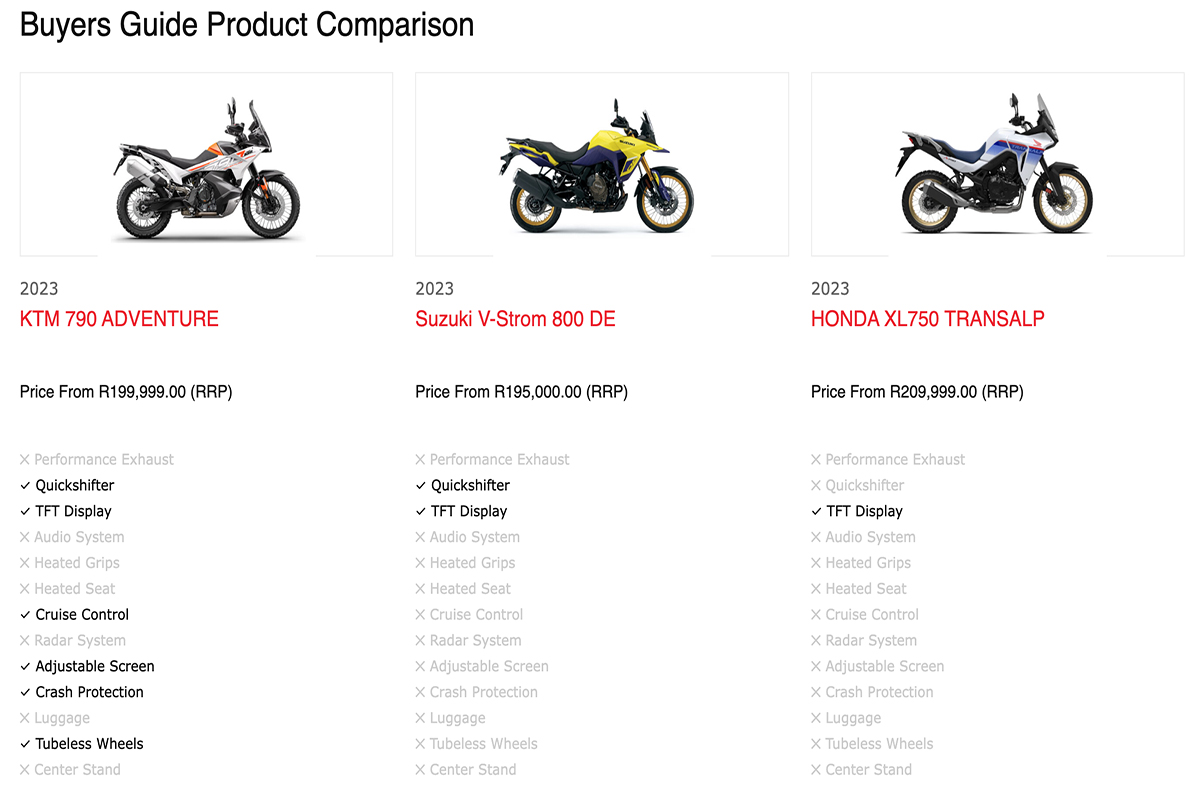Click the Honda XL750 Transalp motorcycle image

click(x=997, y=165)
